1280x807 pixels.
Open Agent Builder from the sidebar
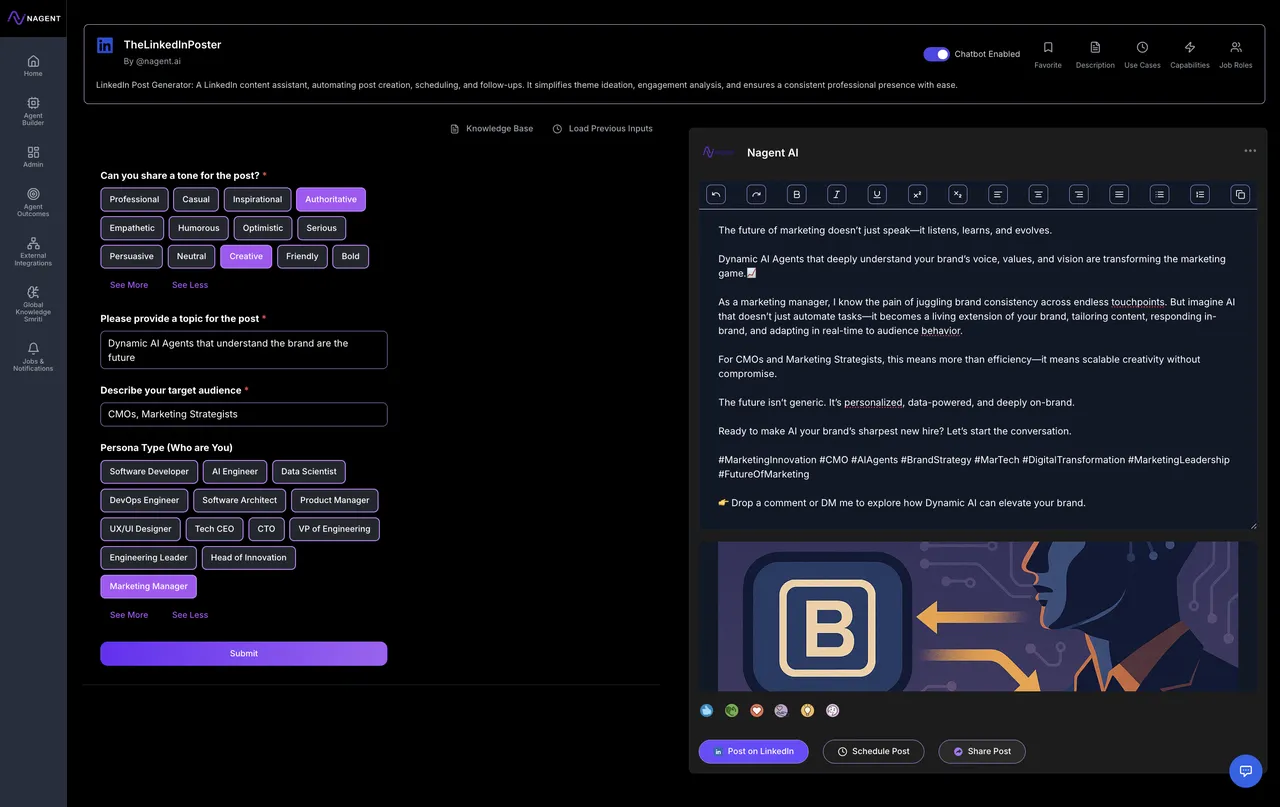tap(33, 111)
